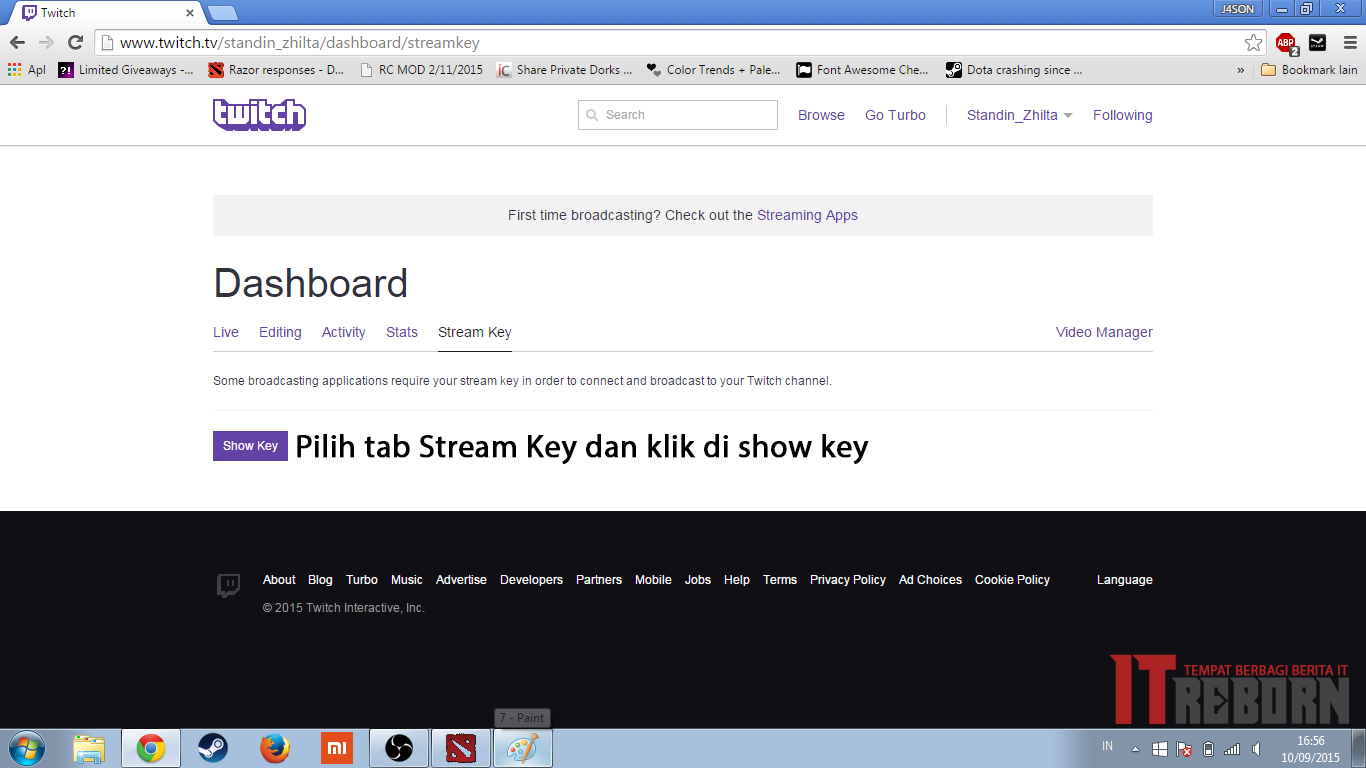Bookmark this page with star icon
The height and width of the screenshot is (768, 1366).
pyautogui.click(x=1253, y=42)
